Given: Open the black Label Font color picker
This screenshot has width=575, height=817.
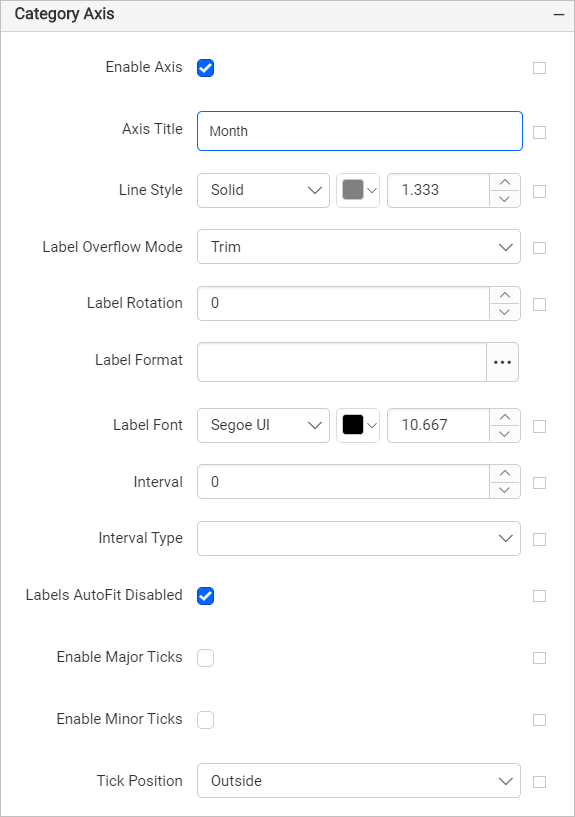Looking at the screenshot, I should (x=358, y=425).
